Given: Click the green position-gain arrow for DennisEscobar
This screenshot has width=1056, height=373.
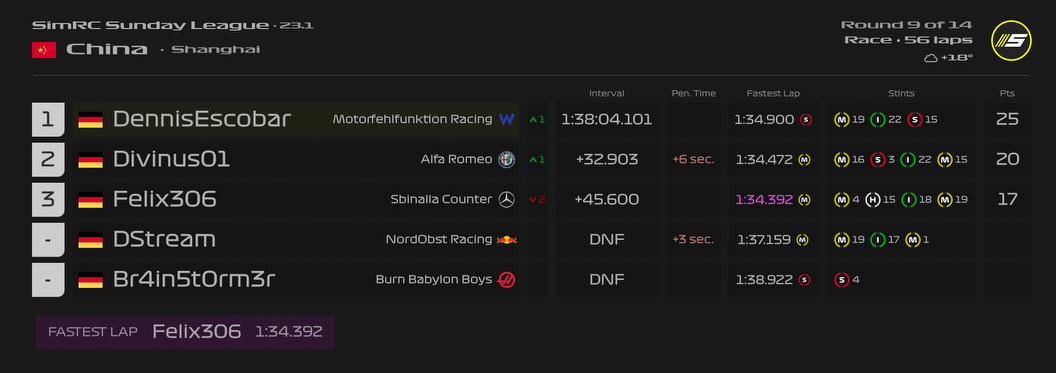Looking at the screenshot, I should 533,120.
